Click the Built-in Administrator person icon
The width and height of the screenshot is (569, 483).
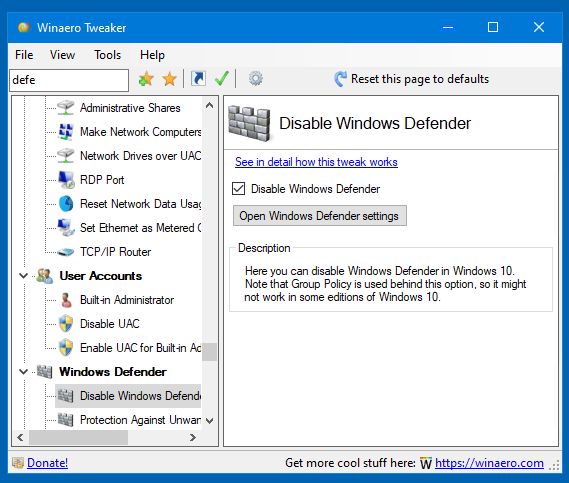pyautogui.click(x=66, y=300)
